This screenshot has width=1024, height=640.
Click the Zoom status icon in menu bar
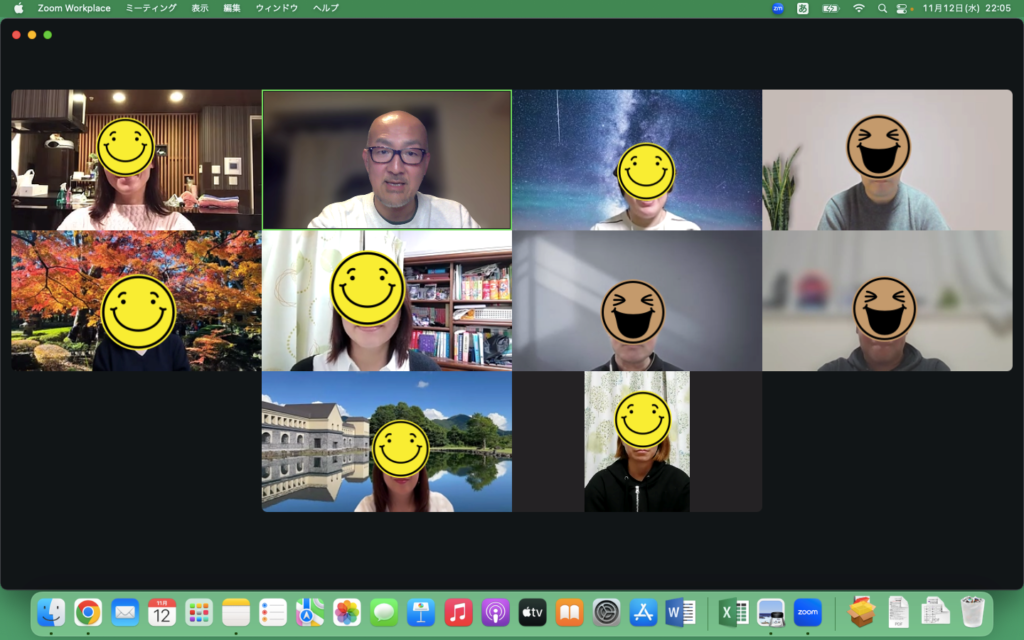[778, 8]
